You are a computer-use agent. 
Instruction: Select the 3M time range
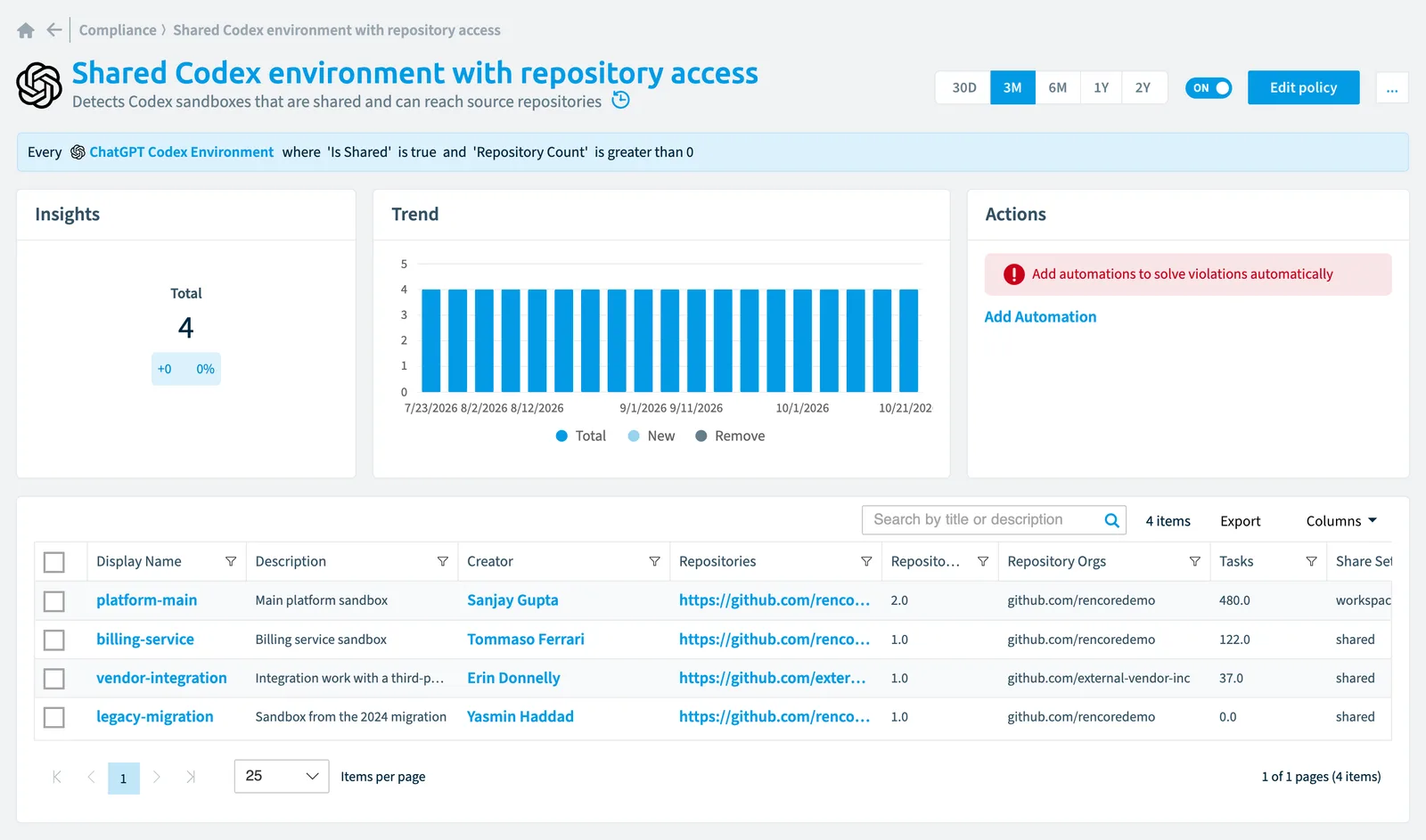coord(1012,87)
